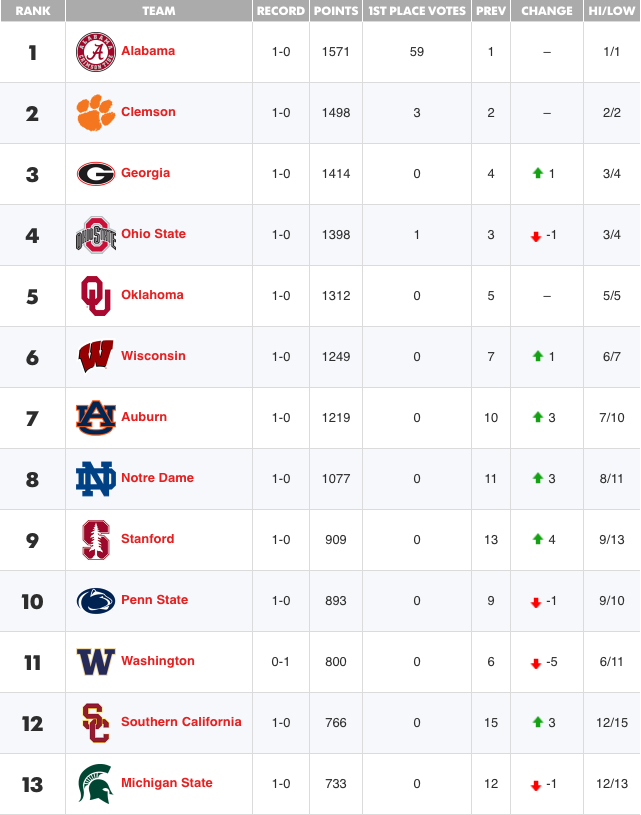The height and width of the screenshot is (815, 641).
Task: Click the Alabama Crimson Tide logo
Action: coord(96,52)
